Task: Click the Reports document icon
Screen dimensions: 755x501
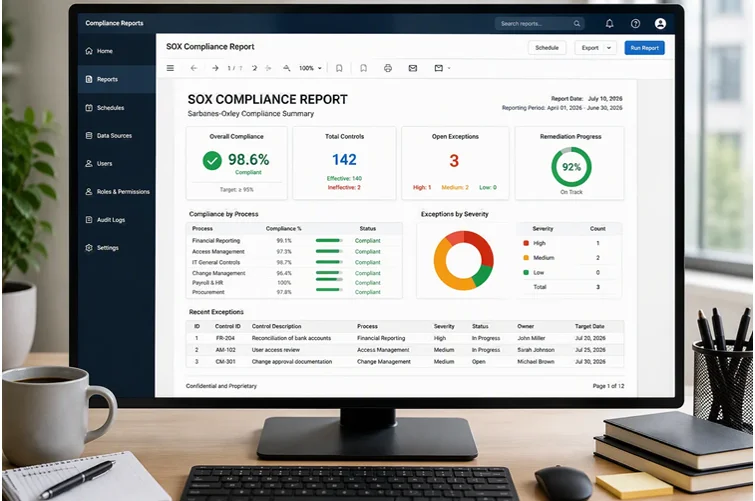Action: (x=89, y=79)
